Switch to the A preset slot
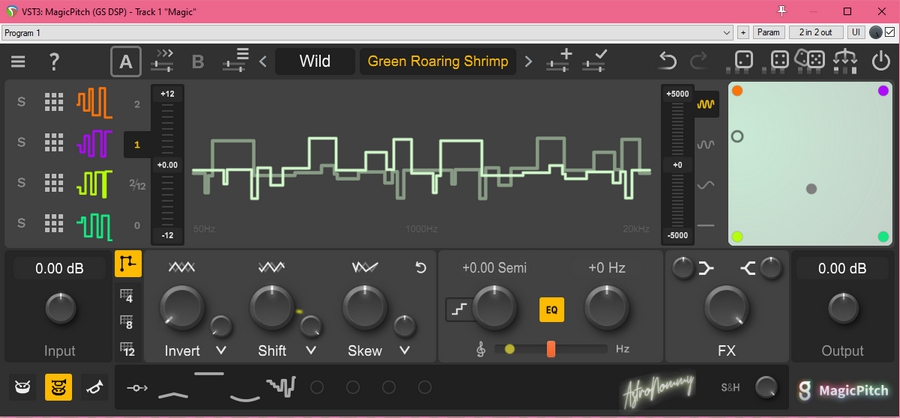This screenshot has height=418, width=900. pyautogui.click(x=125, y=61)
